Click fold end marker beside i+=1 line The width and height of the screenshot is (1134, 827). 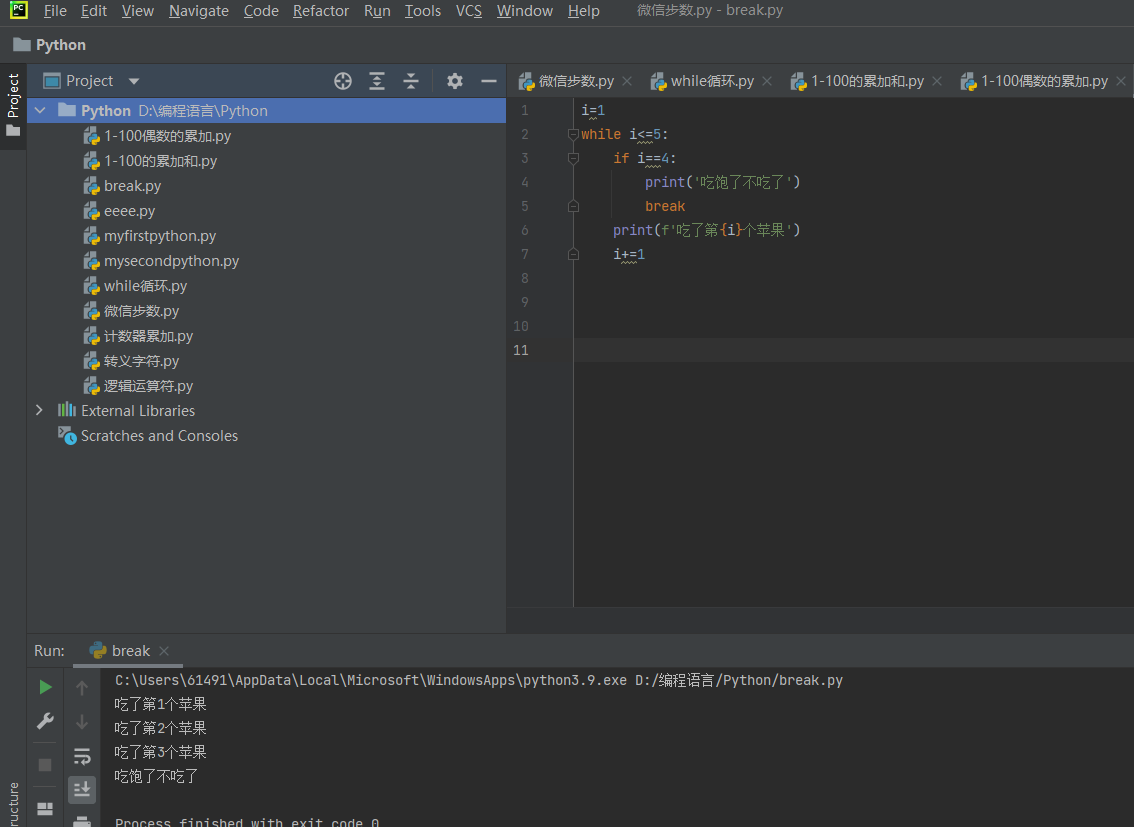(x=573, y=254)
